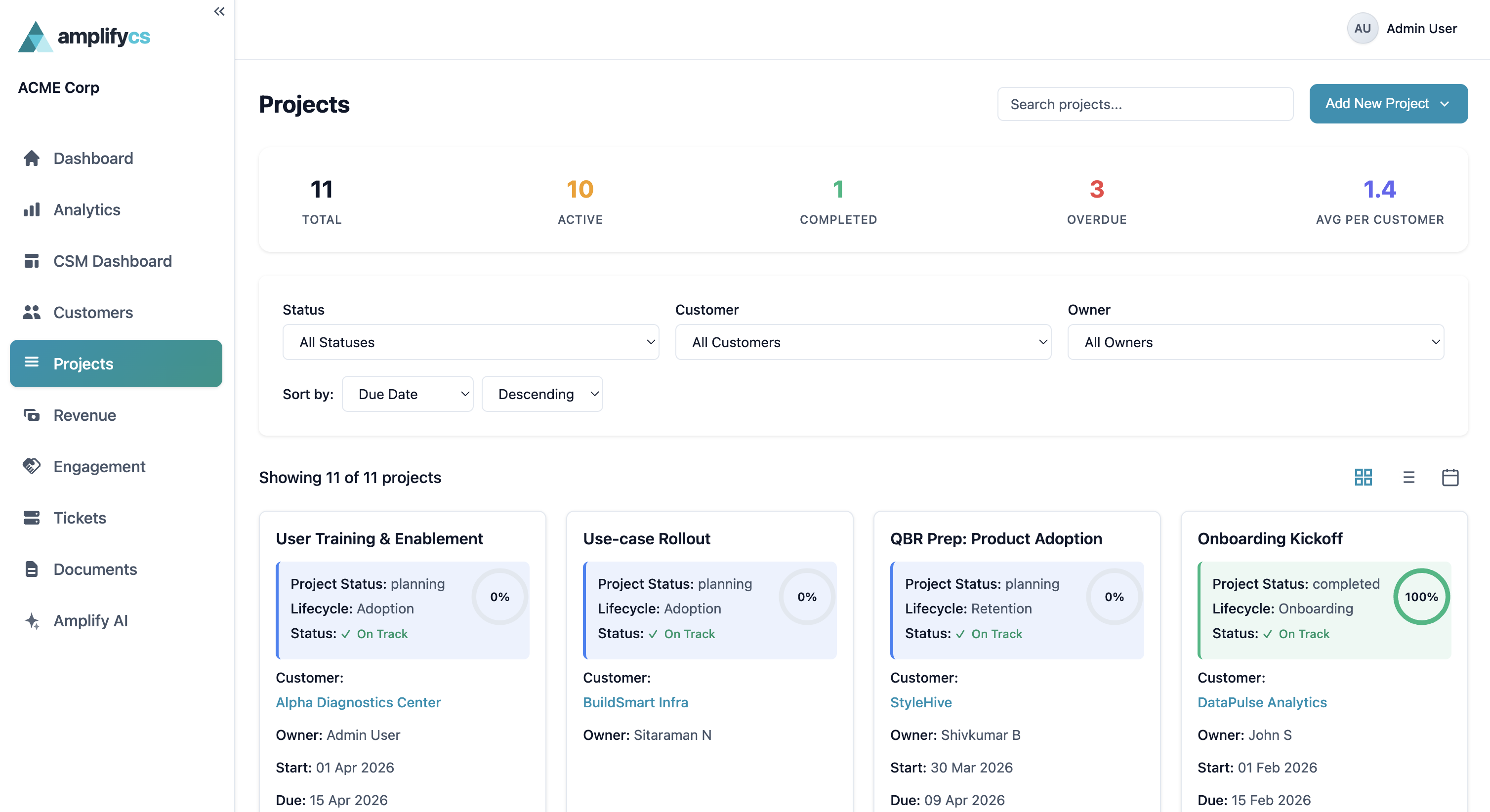Select the CSM Dashboard icon in the sidebar

(x=32, y=261)
